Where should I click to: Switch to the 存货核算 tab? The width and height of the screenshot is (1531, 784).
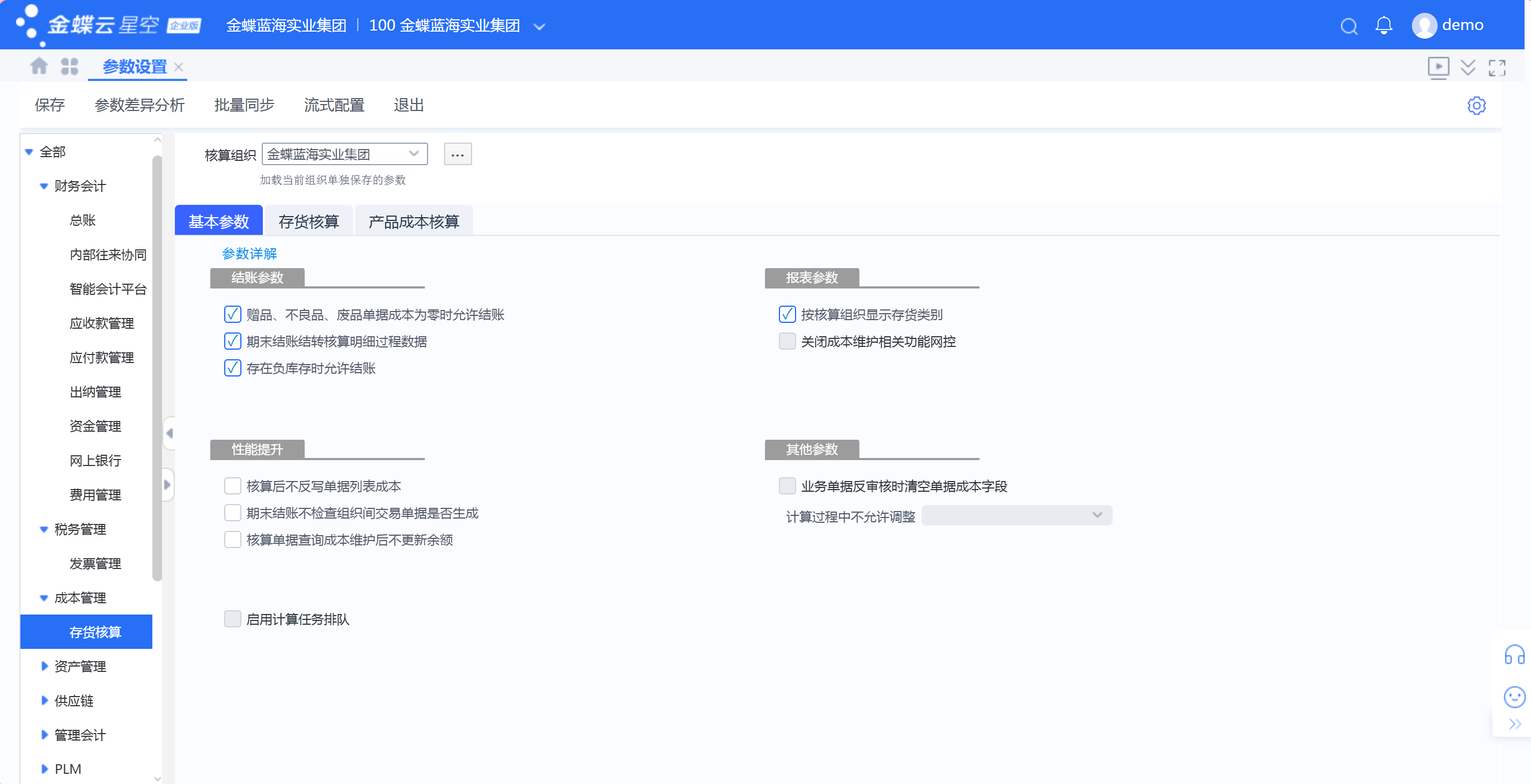[x=309, y=221]
